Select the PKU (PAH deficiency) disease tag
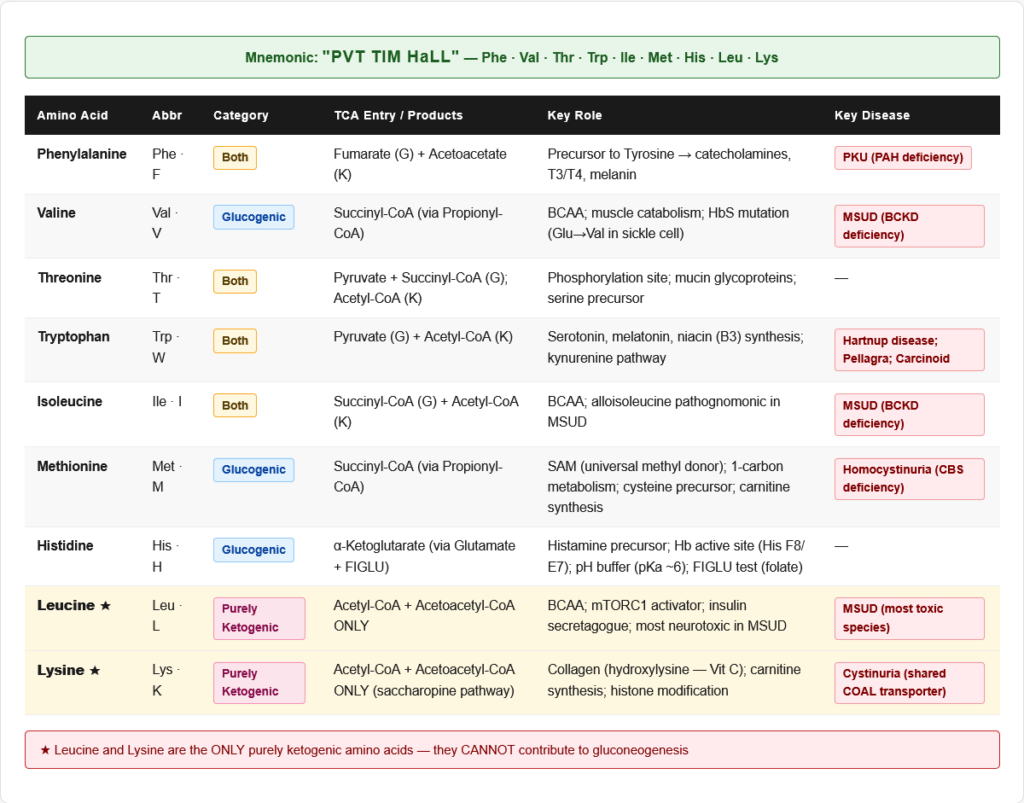Viewport: 1024px width, 803px height. [x=902, y=157]
